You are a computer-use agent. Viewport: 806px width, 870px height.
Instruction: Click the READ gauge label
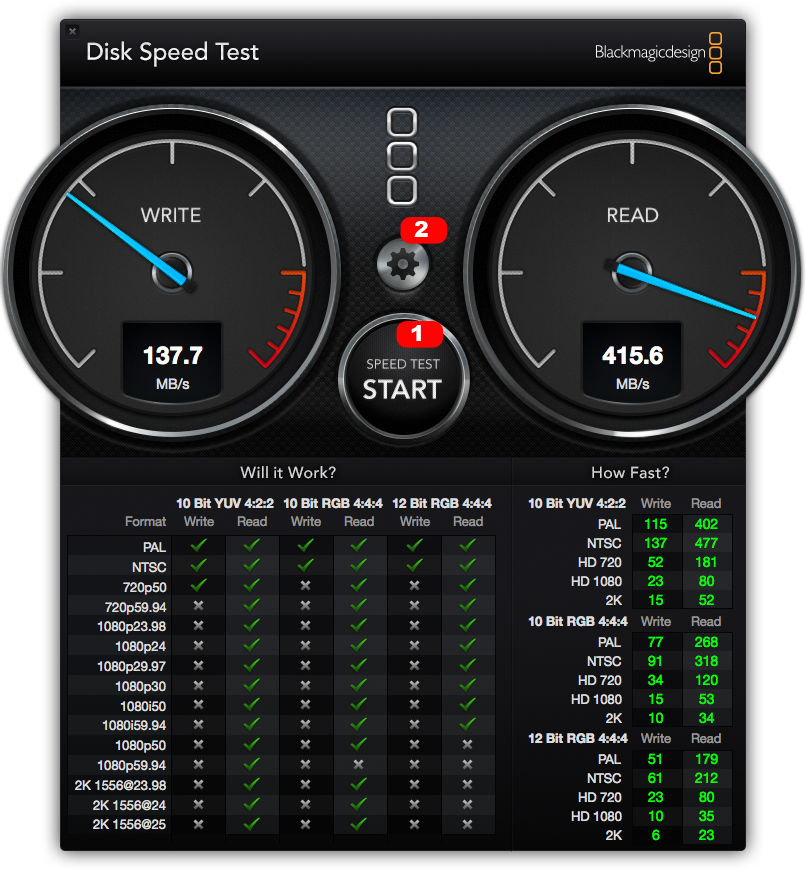click(x=632, y=215)
